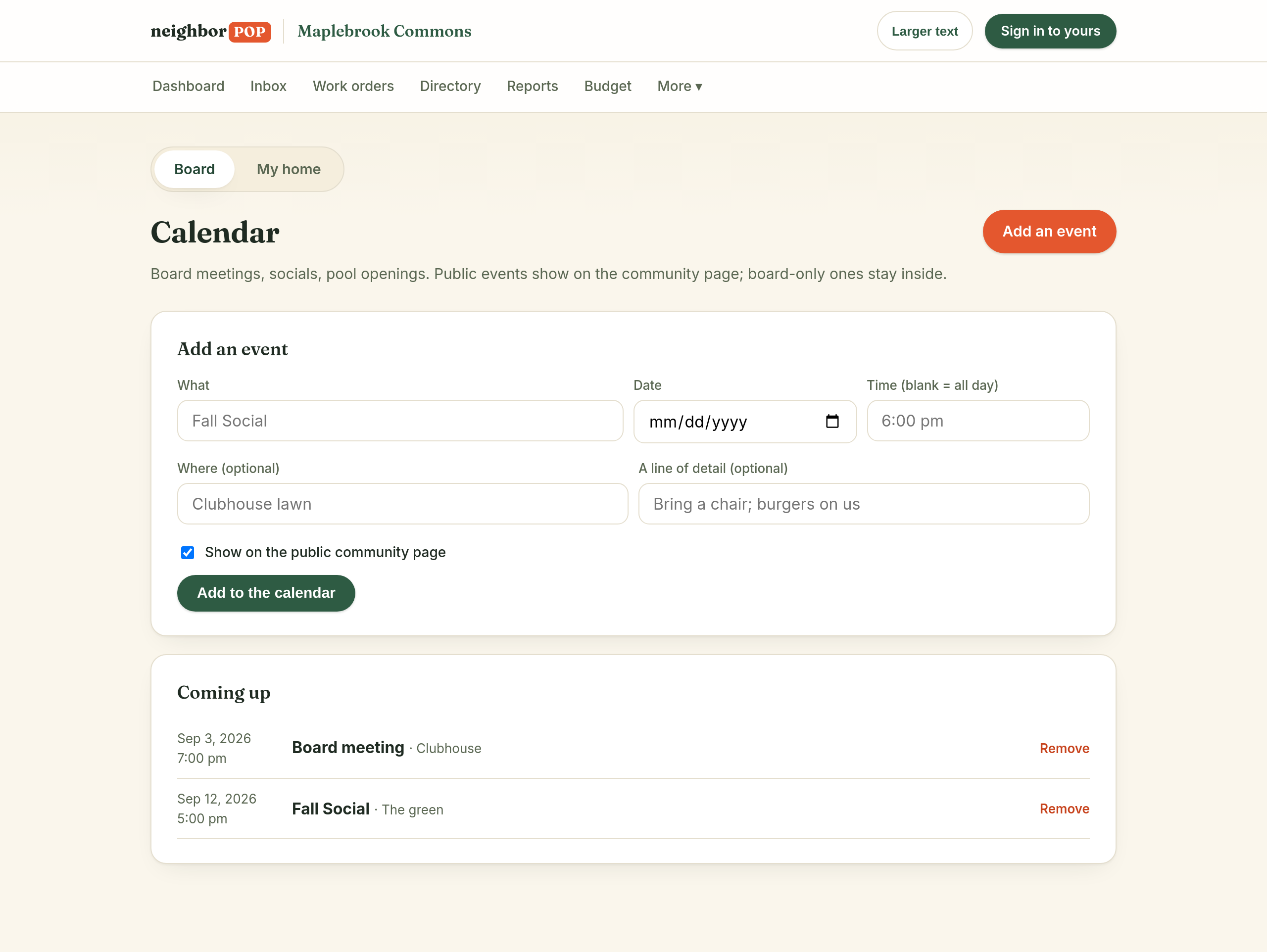Open the date picker calendar icon
This screenshot has height=952, width=1267.
point(831,422)
